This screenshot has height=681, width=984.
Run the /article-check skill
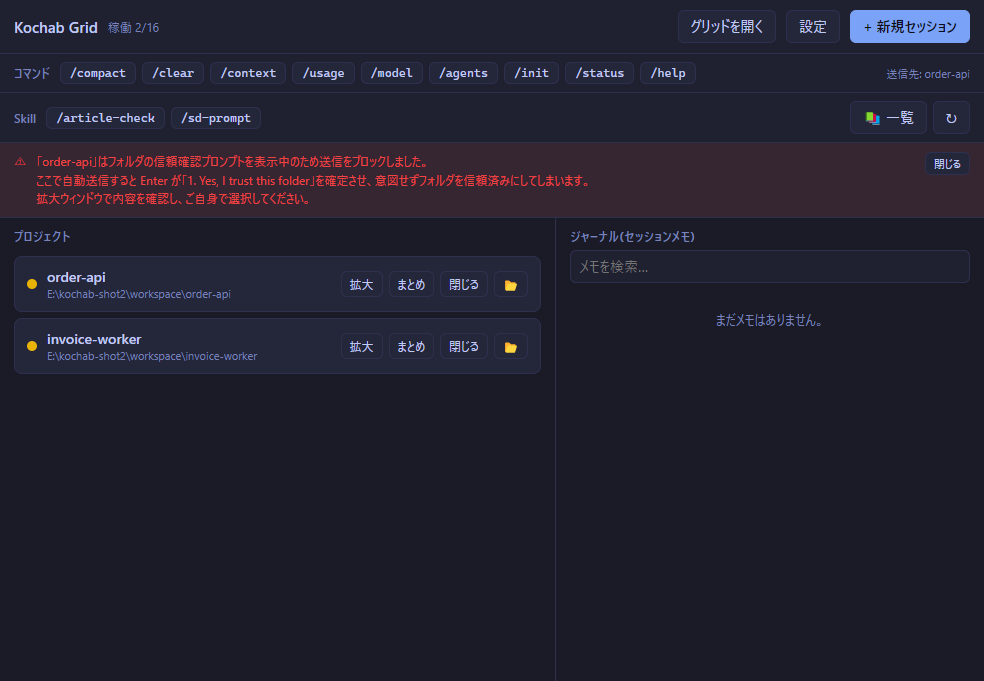pos(105,118)
